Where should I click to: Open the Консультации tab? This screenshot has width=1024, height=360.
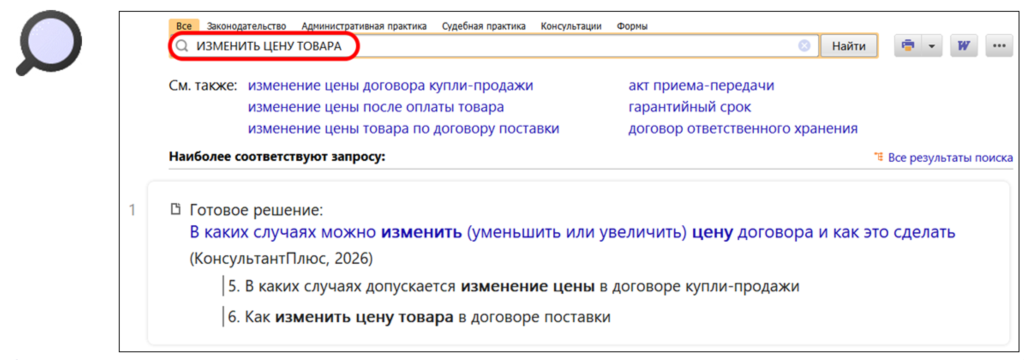point(571,26)
